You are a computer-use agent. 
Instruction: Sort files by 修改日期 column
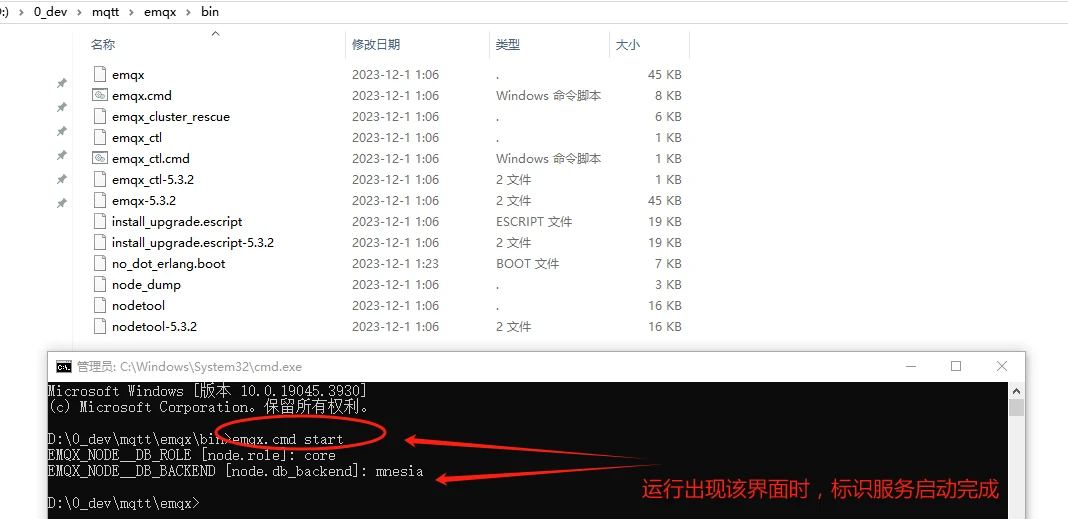[x=376, y=45]
